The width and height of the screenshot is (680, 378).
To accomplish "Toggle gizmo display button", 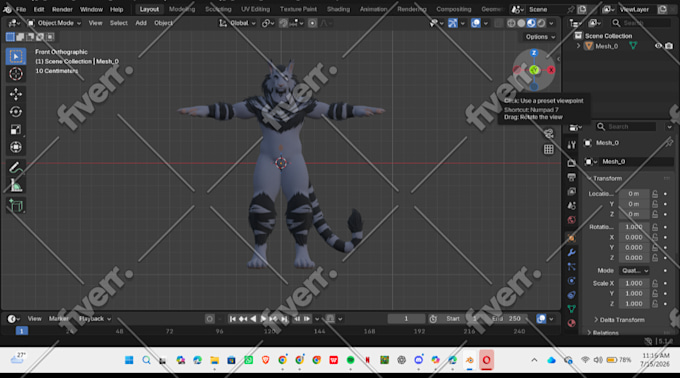I will (452, 23).
